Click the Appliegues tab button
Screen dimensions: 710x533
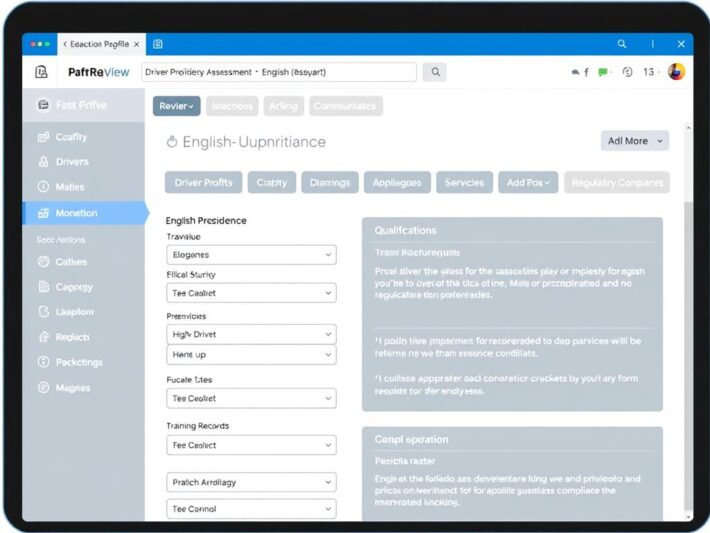tap(397, 182)
